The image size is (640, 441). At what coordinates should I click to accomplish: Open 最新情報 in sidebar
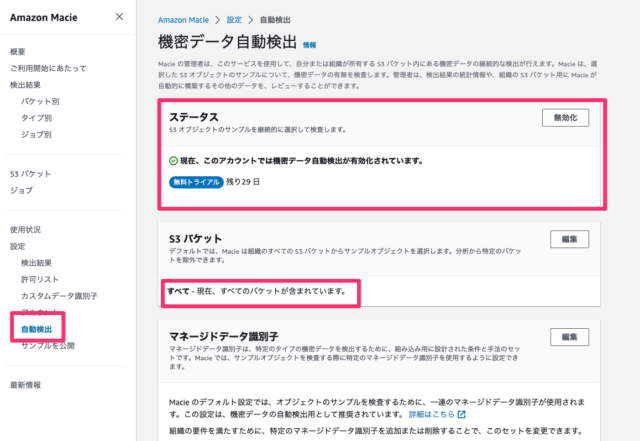25,385
